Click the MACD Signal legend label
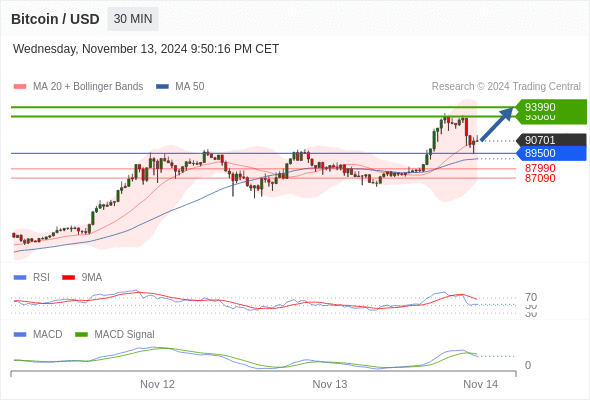Image resolution: width=590 pixels, height=400 pixels. point(124,335)
